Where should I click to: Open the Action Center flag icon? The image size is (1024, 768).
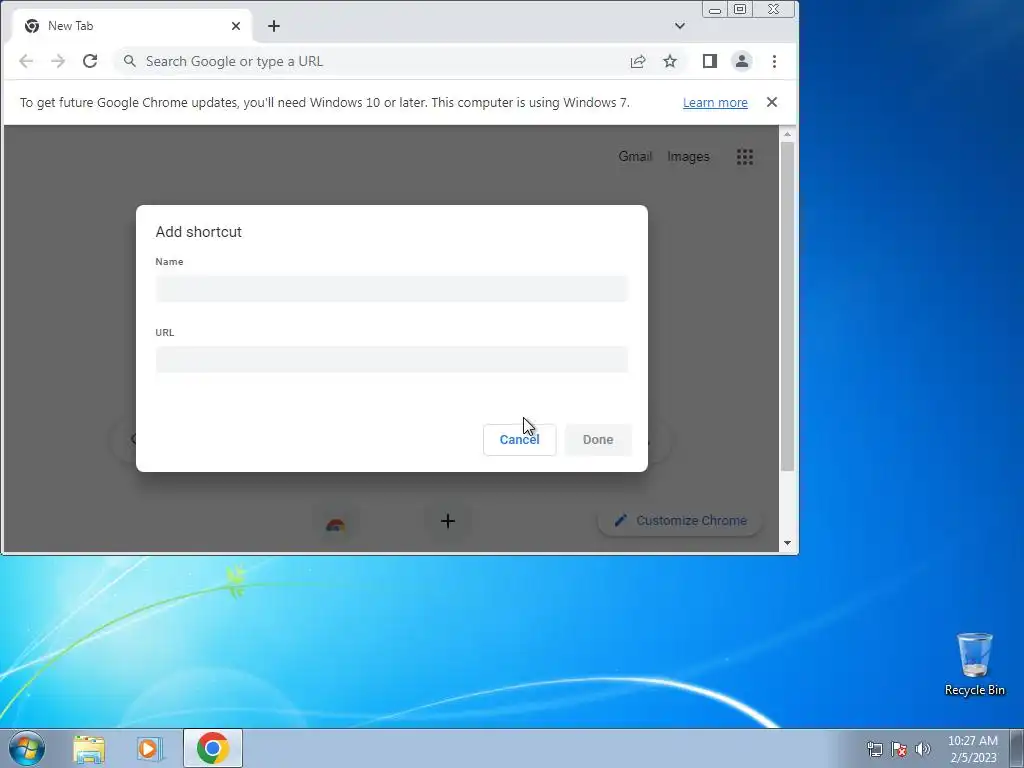pyautogui.click(x=899, y=749)
